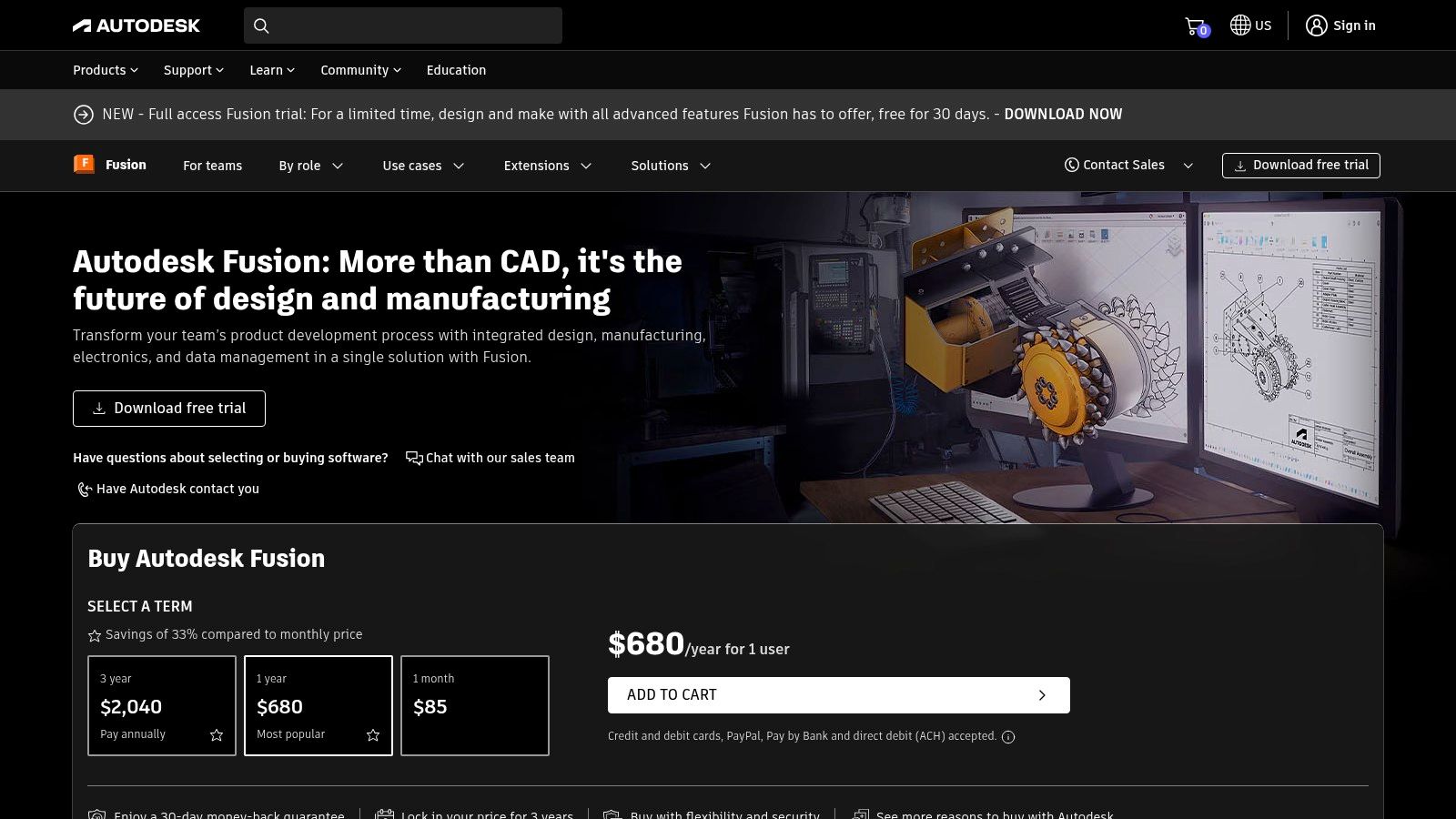Viewport: 1456px width, 819px height.
Task: Click DOWNLOAD NOW in the banner
Action: (1063, 114)
